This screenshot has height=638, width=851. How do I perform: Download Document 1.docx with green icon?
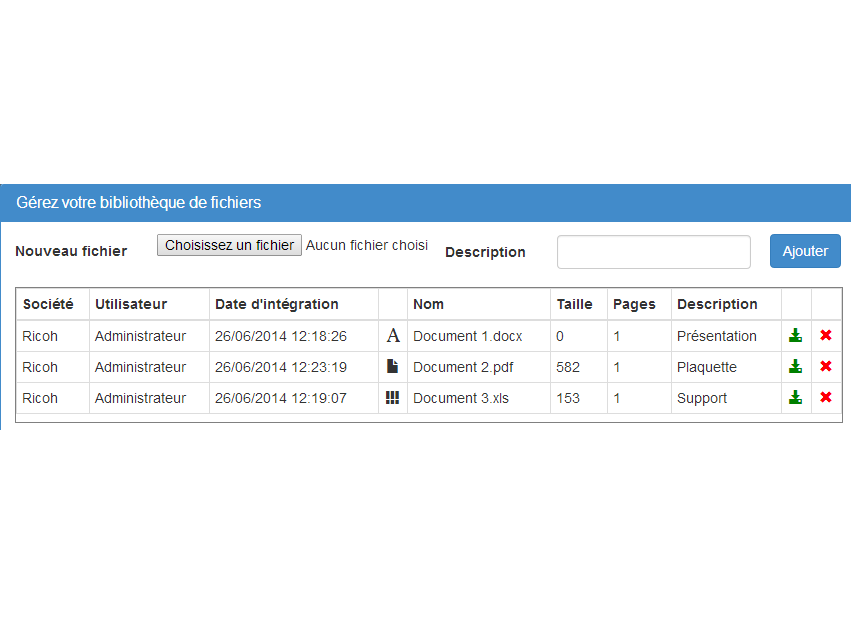pyautogui.click(x=795, y=336)
